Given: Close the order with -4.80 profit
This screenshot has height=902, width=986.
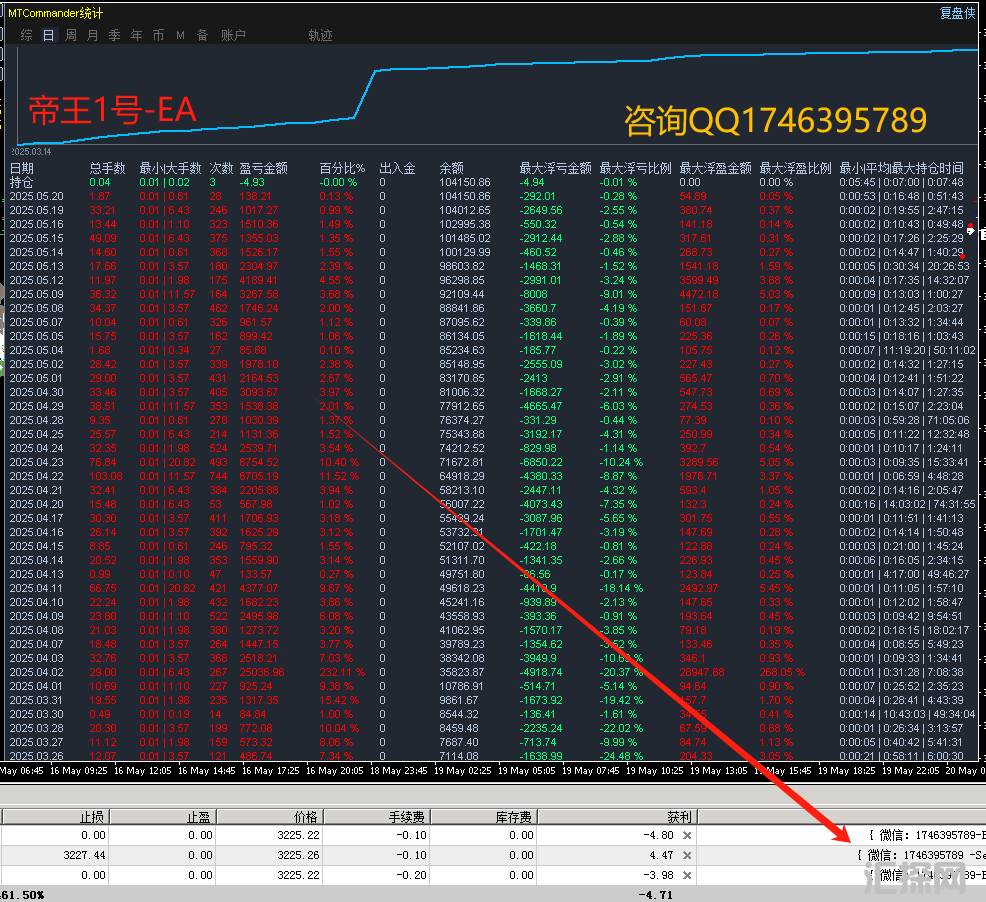Looking at the screenshot, I should click(x=687, y=835).
